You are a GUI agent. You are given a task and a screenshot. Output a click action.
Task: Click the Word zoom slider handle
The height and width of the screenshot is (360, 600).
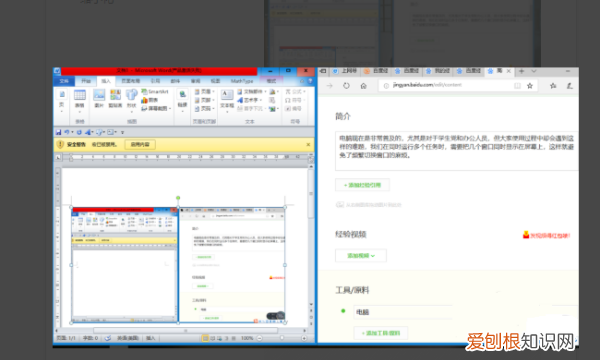pyautogui.click(x=282, y=338)
